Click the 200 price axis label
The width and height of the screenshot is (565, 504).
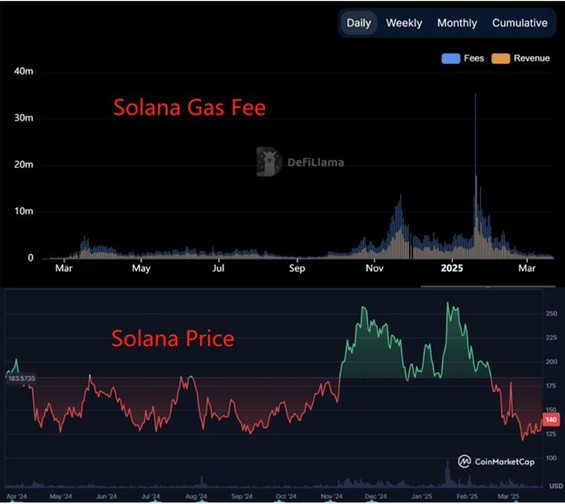[551, 362]
